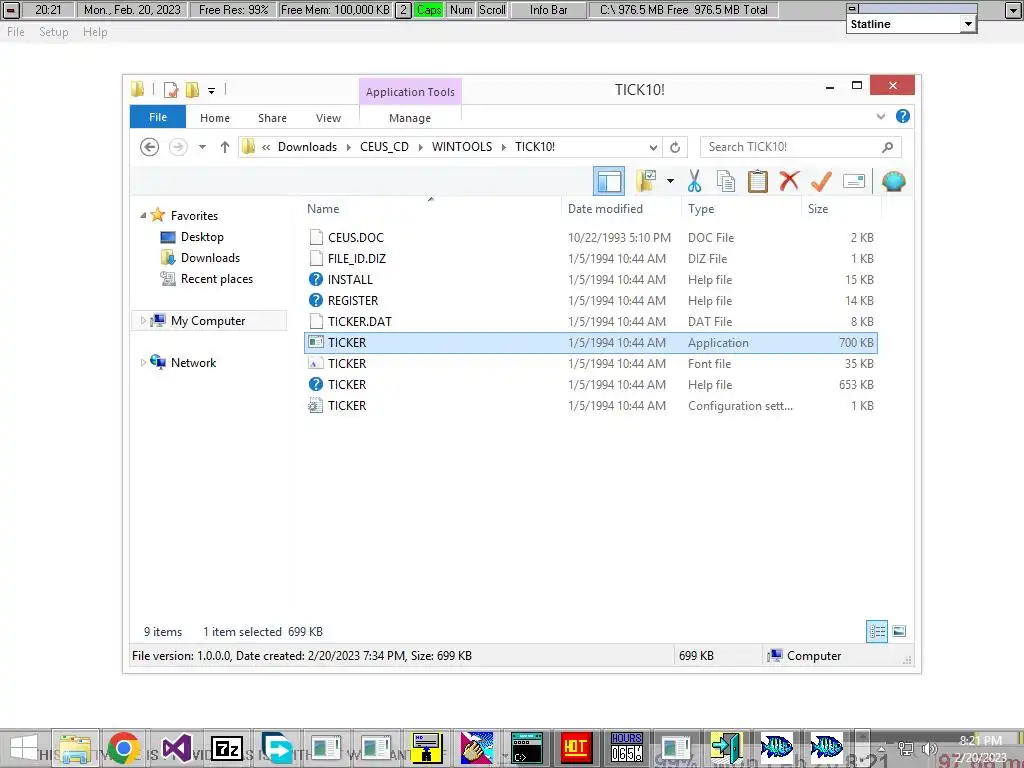Open Visual Studio from the taskbar
The width and height of the screenshot is (1024, 768).
tap(176, 748)
